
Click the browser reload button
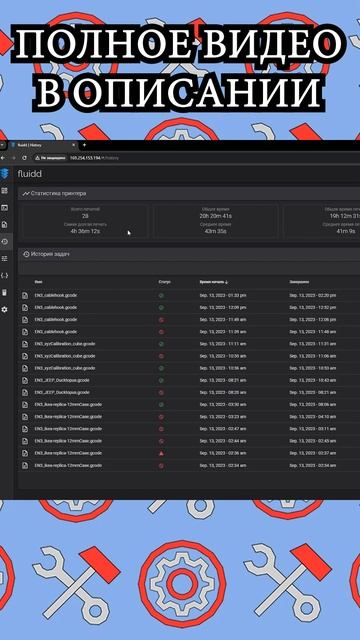24,158
